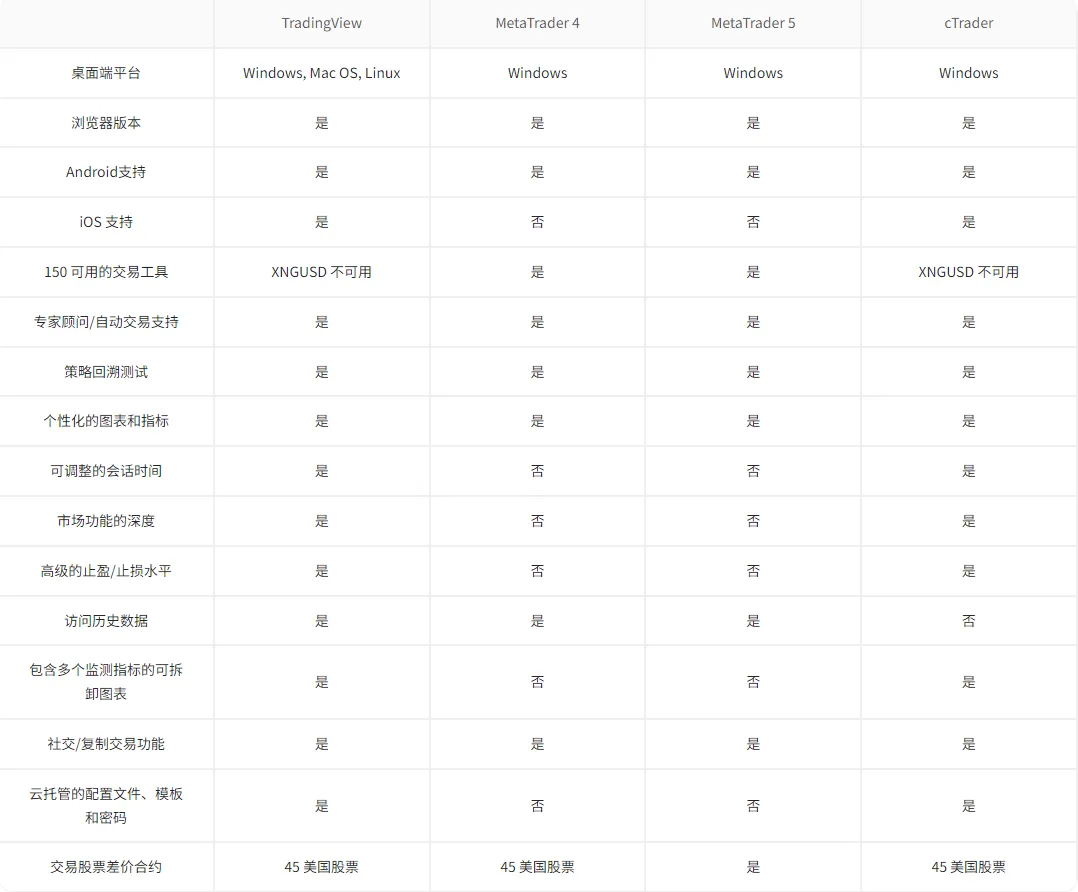Select the Android支持 row label
Screen dimensions: 1078x892
click(x=106, y=172)
